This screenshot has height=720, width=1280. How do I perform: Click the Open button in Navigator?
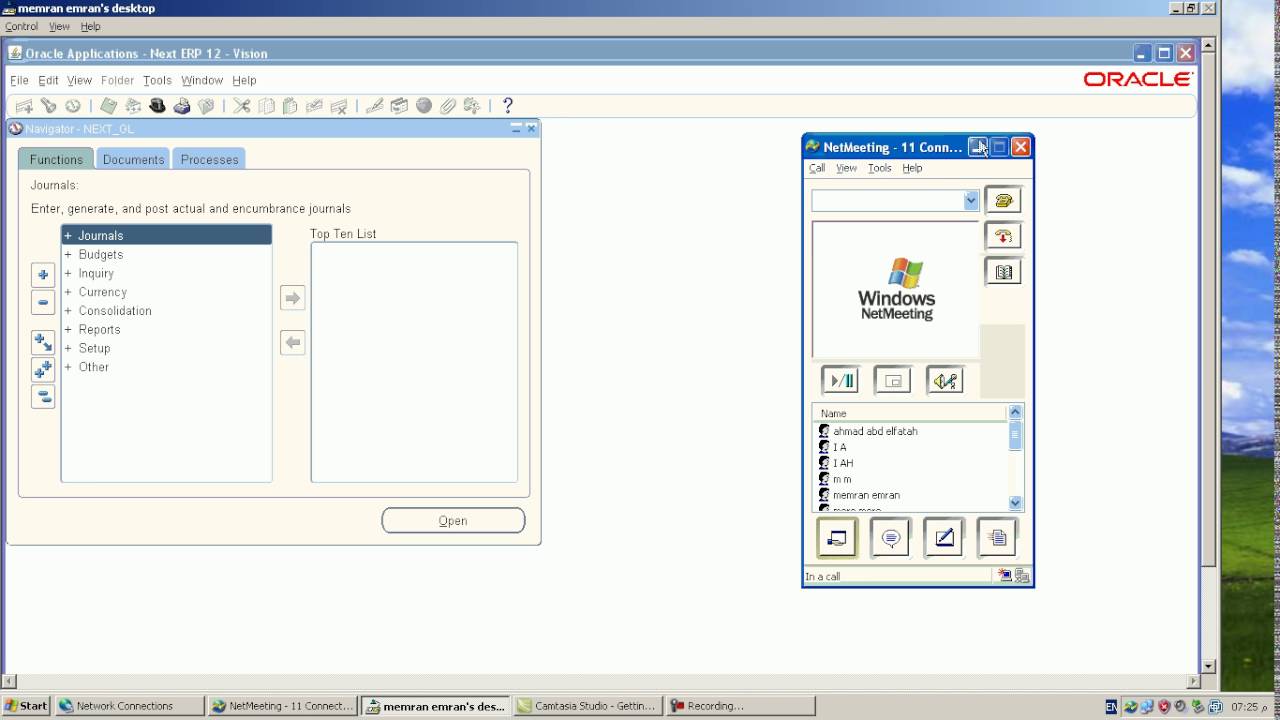point(453,520)
